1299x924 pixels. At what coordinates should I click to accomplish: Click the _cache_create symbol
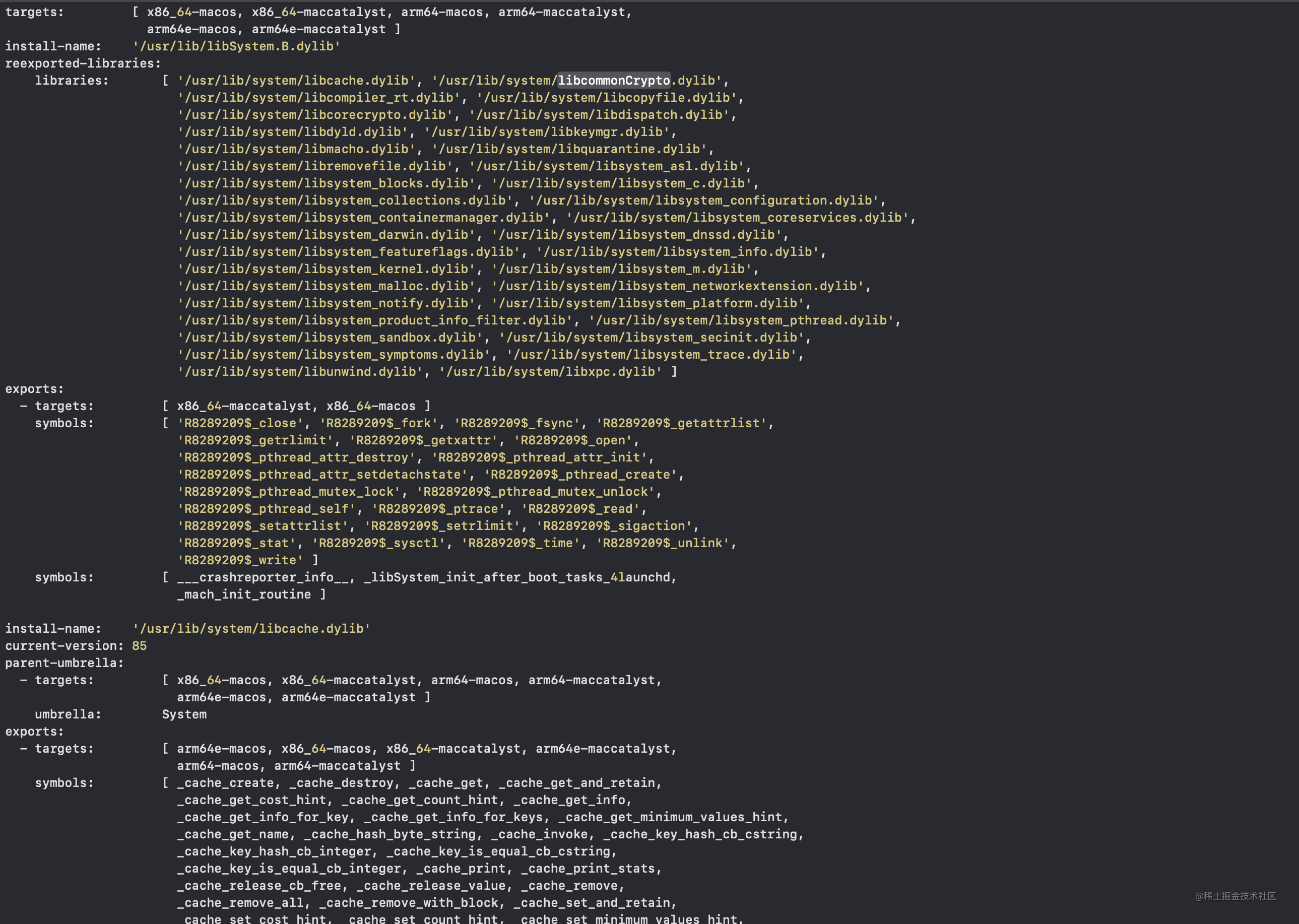[225, 782]
